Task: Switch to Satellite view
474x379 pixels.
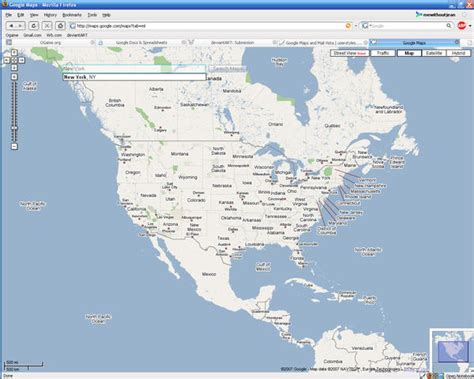Action: click(434, 53)
